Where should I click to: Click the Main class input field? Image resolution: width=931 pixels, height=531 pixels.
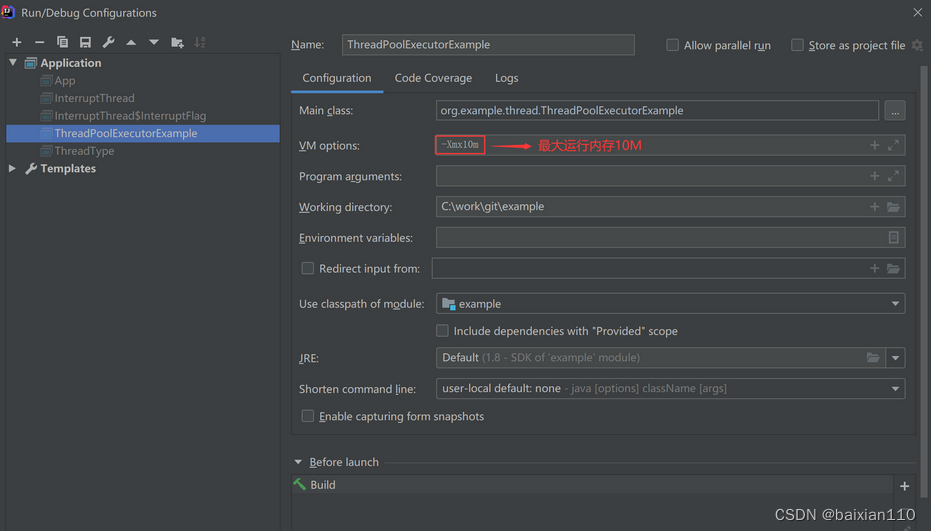(x=657, y=110)
